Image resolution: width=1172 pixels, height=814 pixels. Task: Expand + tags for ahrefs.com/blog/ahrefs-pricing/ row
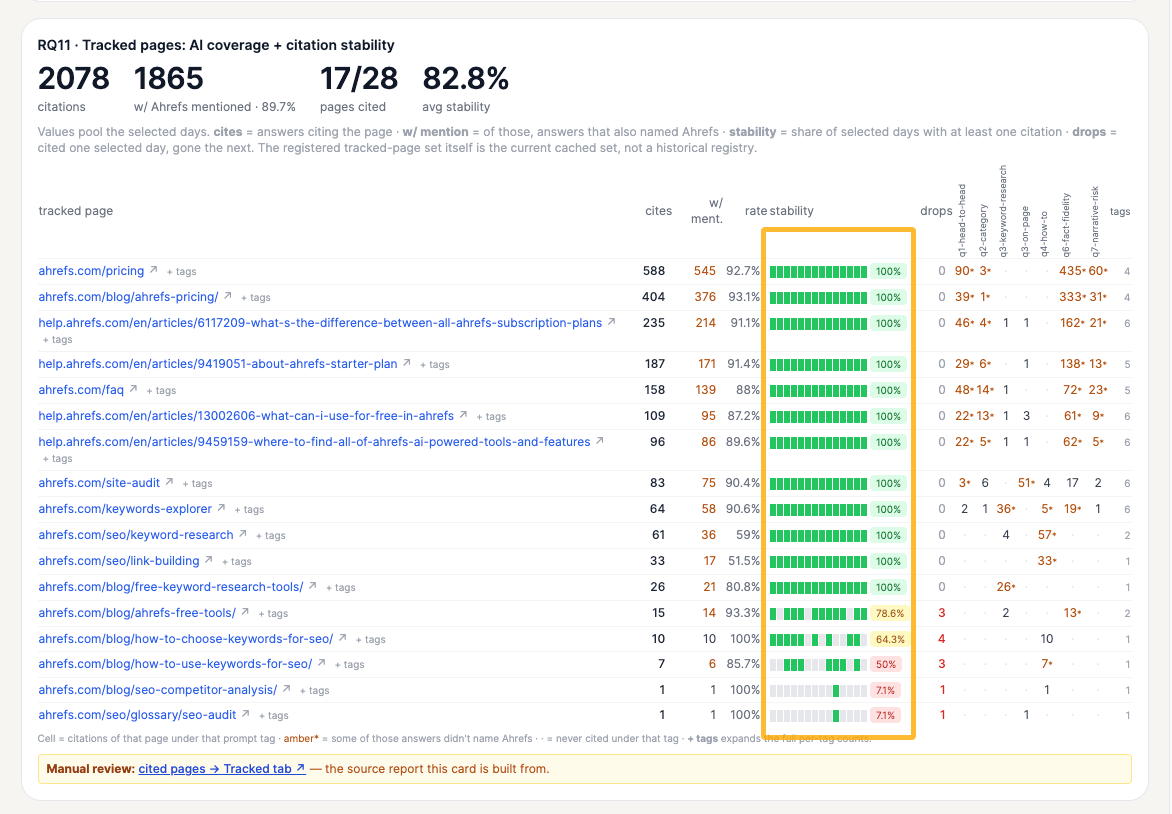pyautogui.click(x=256, y=297)
